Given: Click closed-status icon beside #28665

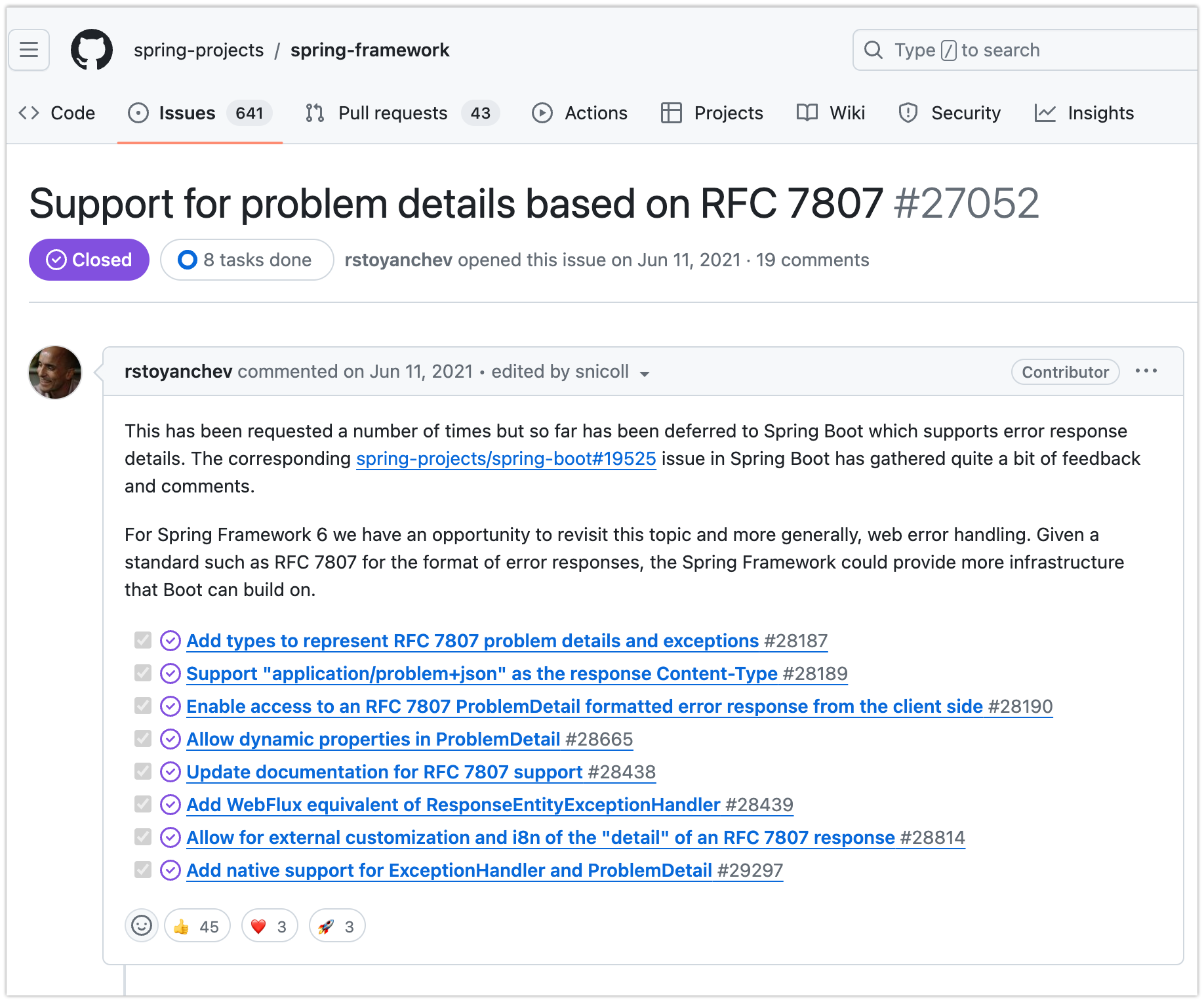Looking at the screenshot, I should click(x=171, y=739).
